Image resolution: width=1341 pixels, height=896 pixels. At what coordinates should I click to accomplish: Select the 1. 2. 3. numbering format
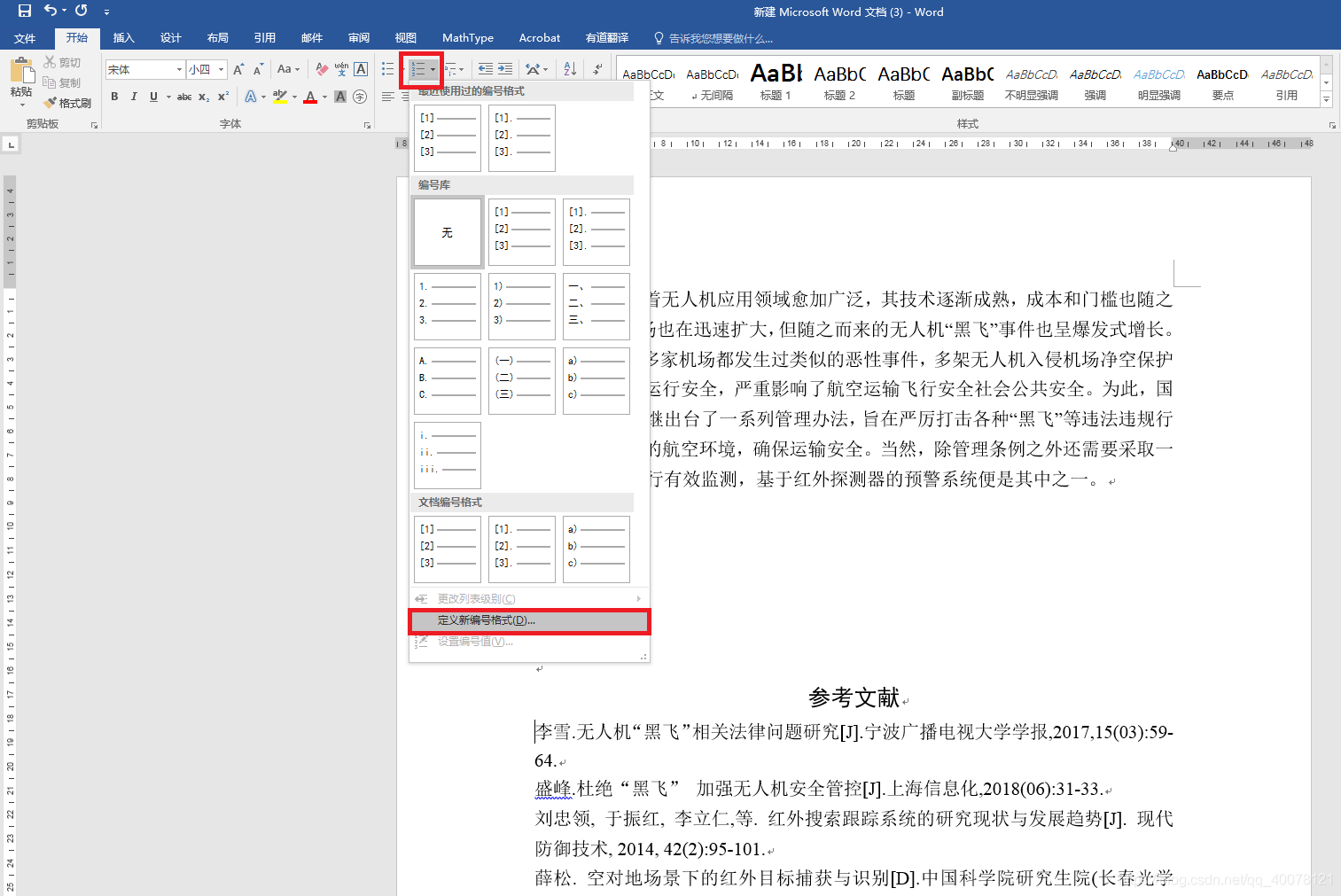coord(448,307)
